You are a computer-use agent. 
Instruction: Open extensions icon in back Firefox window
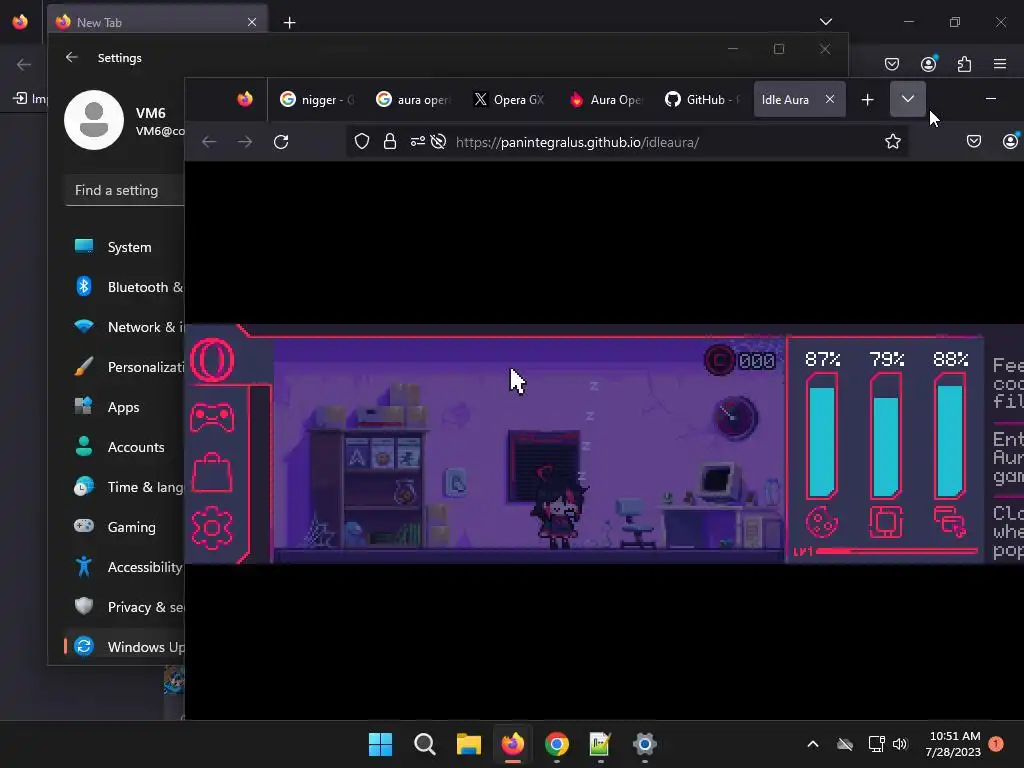tap(964, 64)
